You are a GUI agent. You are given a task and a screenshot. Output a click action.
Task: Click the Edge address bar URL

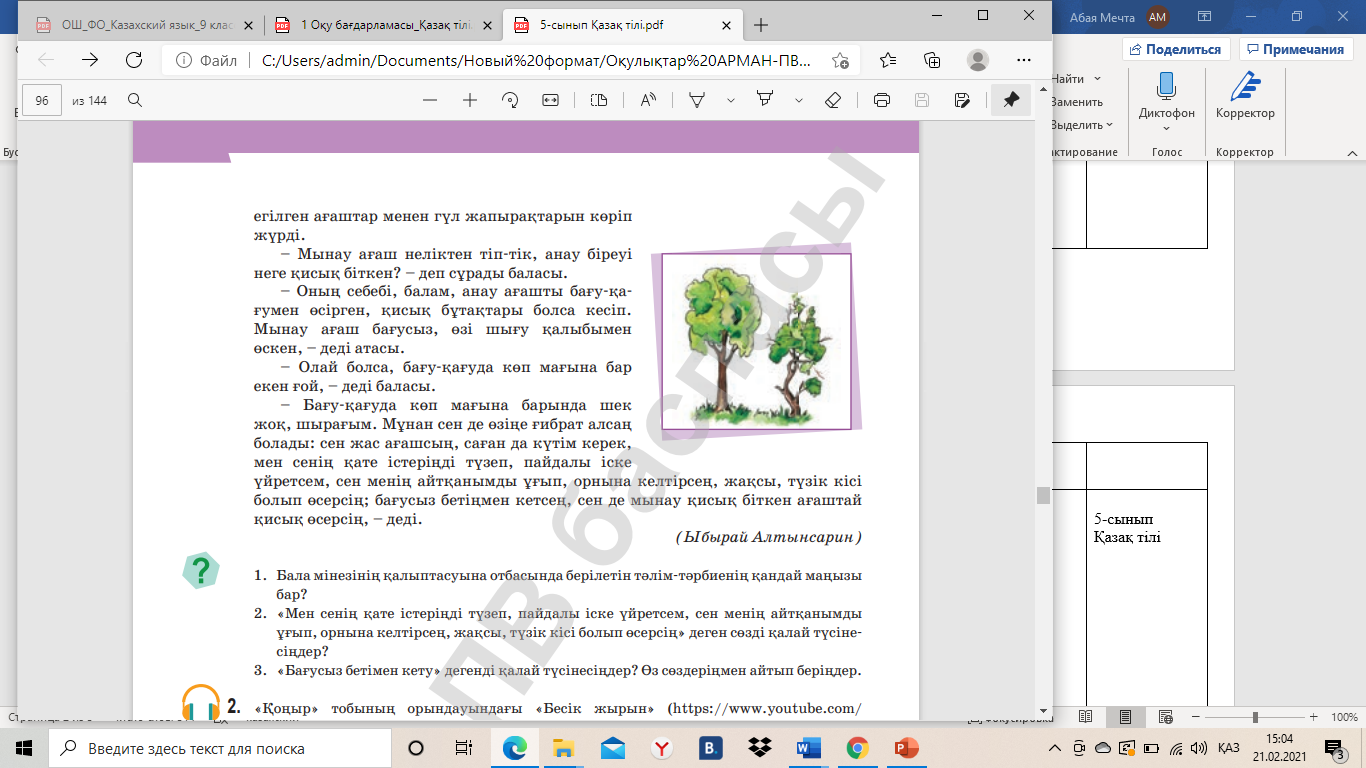pos(538,60)
